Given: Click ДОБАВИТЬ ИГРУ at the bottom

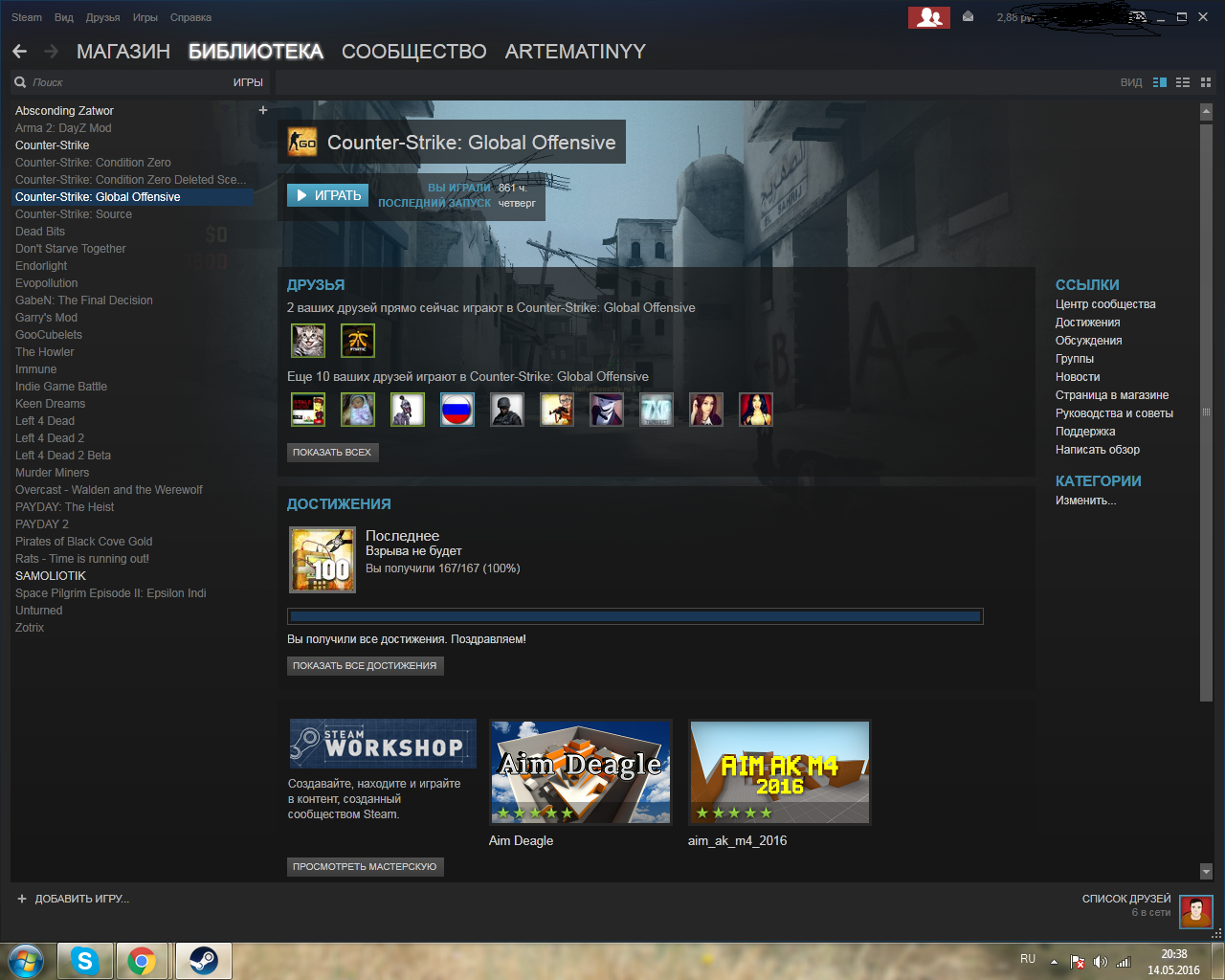Looking at the screenshot, I should [73, 899].
